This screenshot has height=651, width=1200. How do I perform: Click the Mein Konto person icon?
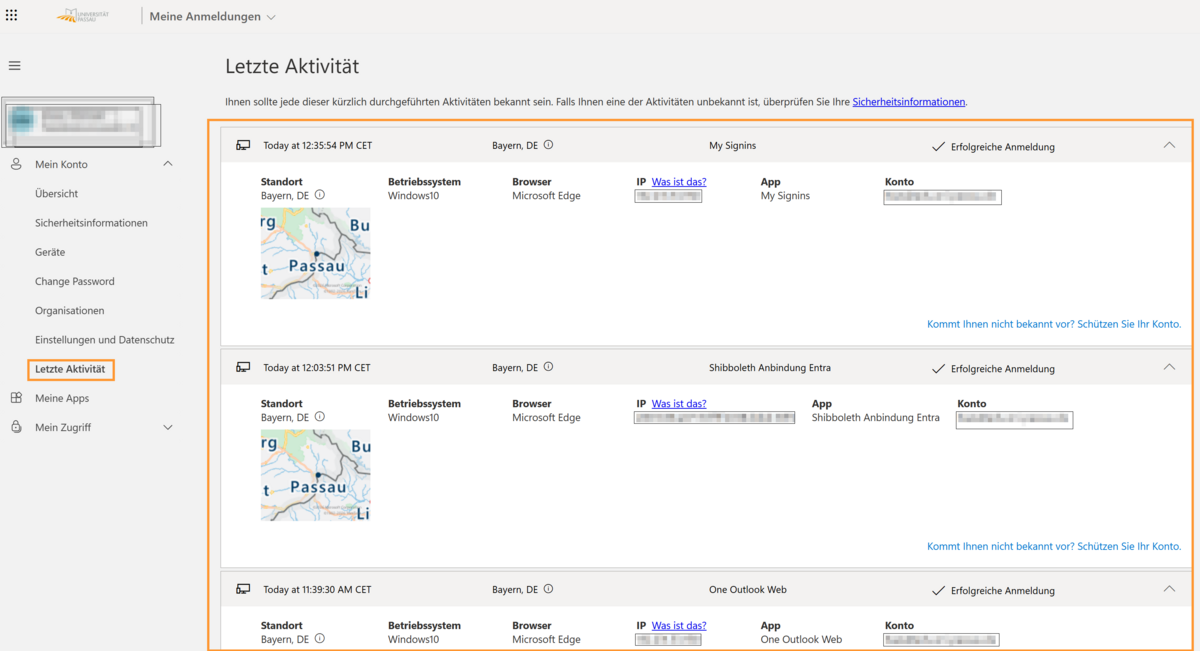[x=16, y=164]
